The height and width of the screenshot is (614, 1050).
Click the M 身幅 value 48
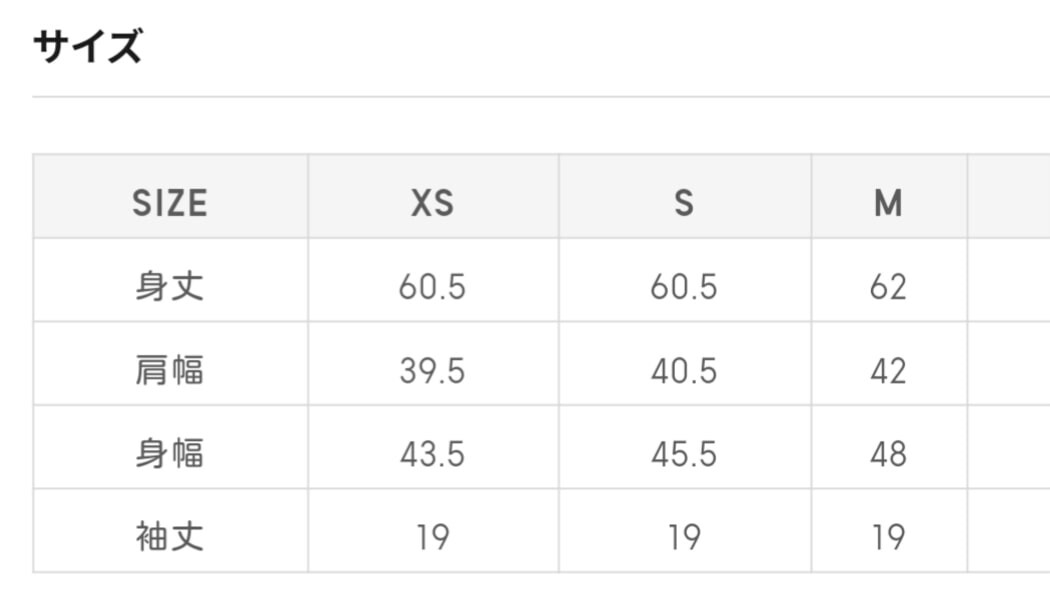(888, 455)
